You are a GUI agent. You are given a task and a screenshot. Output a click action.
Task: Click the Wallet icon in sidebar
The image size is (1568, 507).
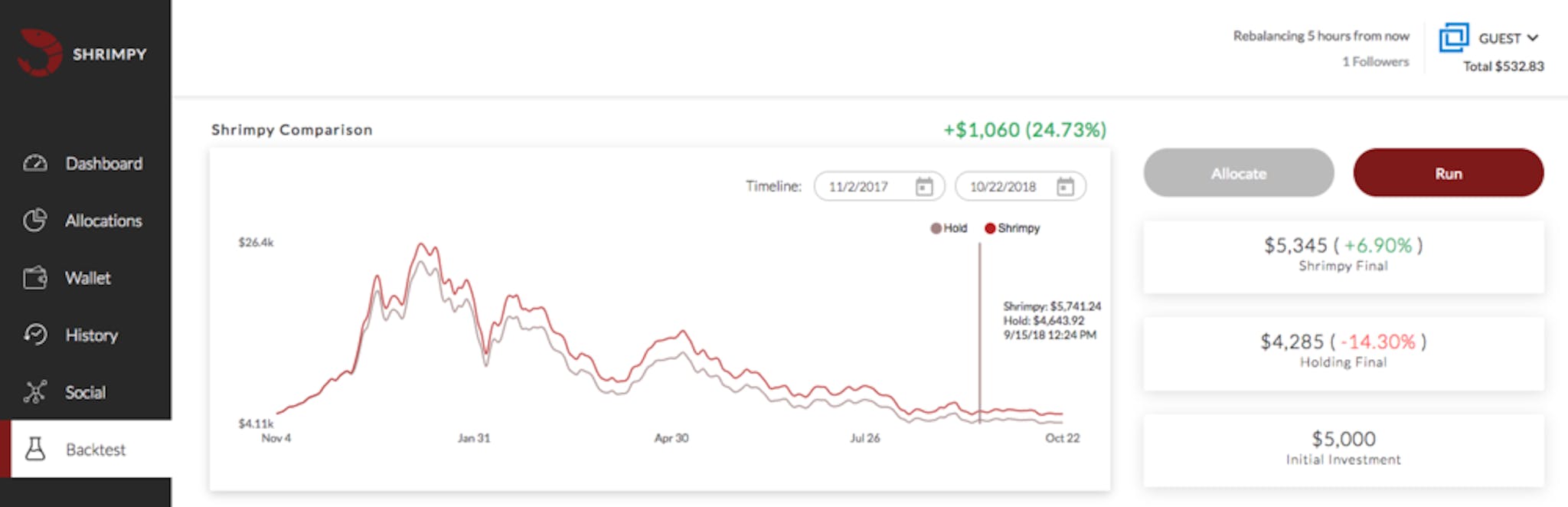(35, 277)
